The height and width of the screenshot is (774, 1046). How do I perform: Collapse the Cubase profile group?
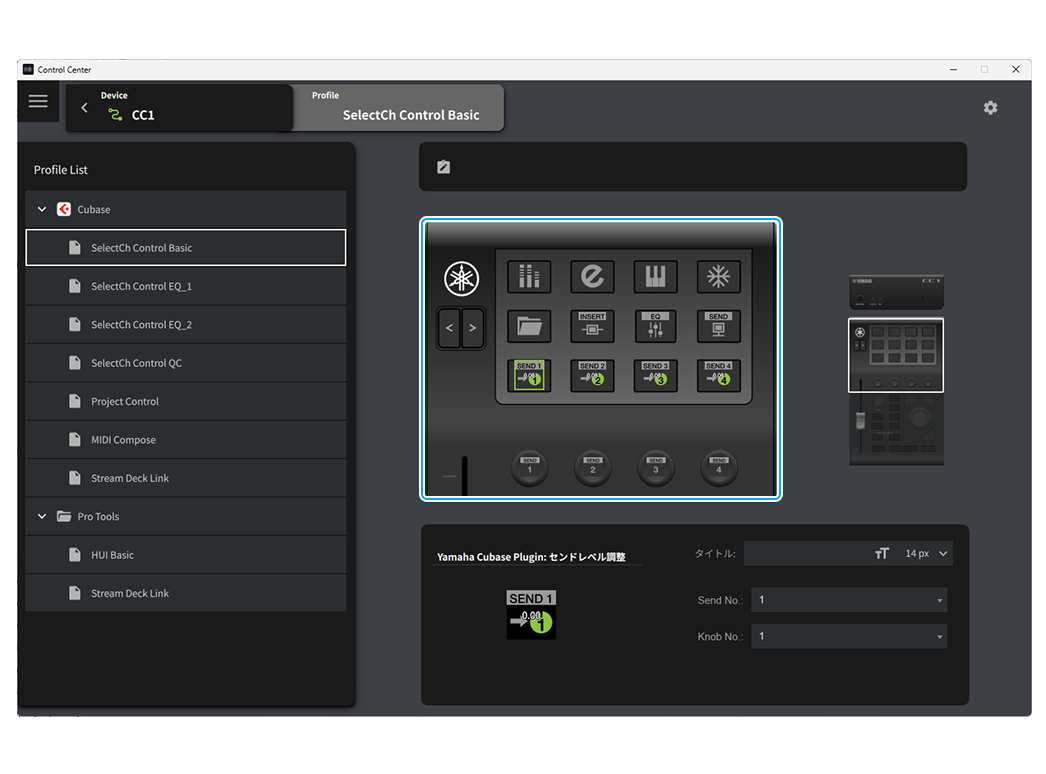[42, 209]
